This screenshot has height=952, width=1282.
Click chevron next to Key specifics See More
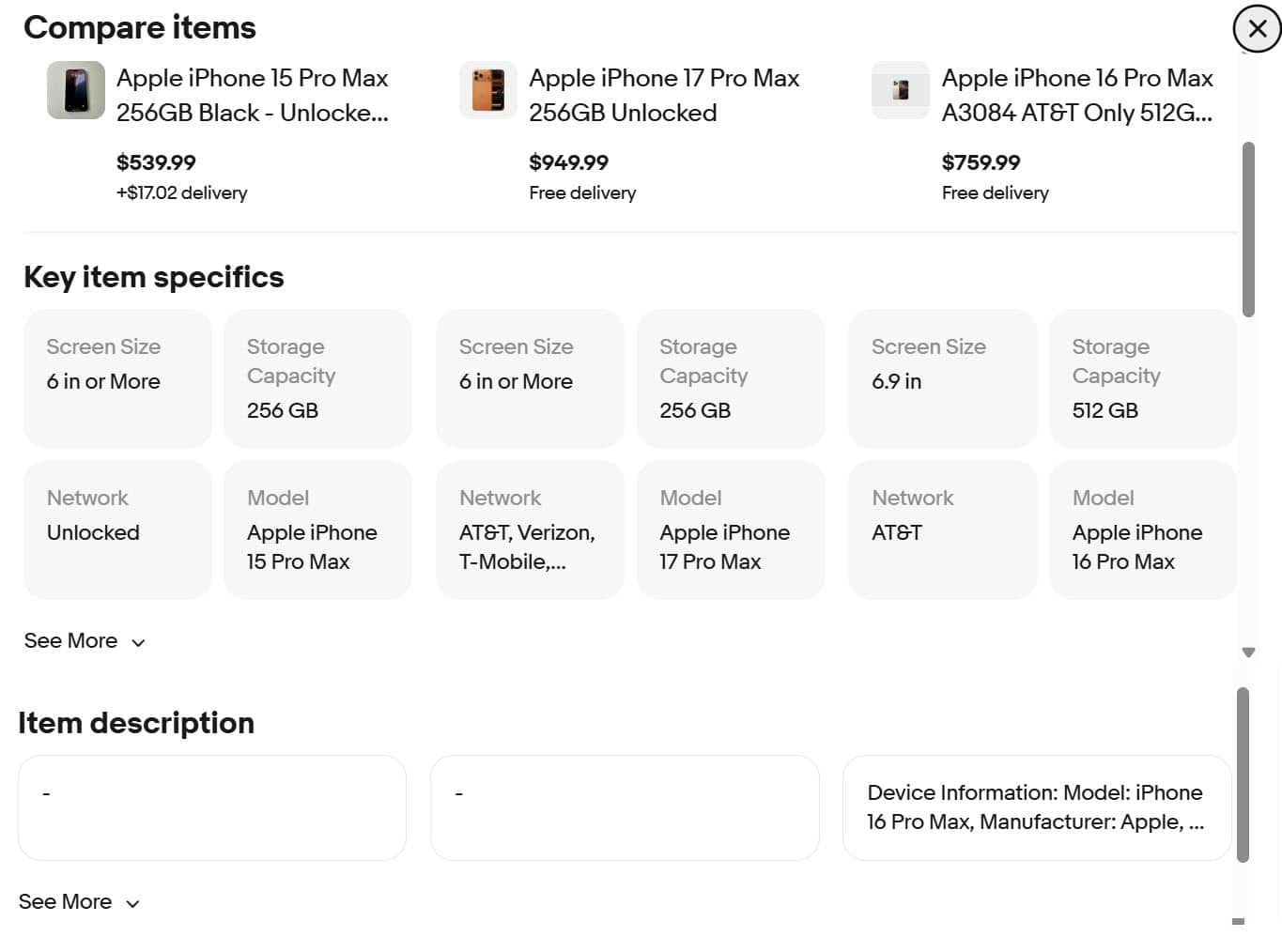139,643
